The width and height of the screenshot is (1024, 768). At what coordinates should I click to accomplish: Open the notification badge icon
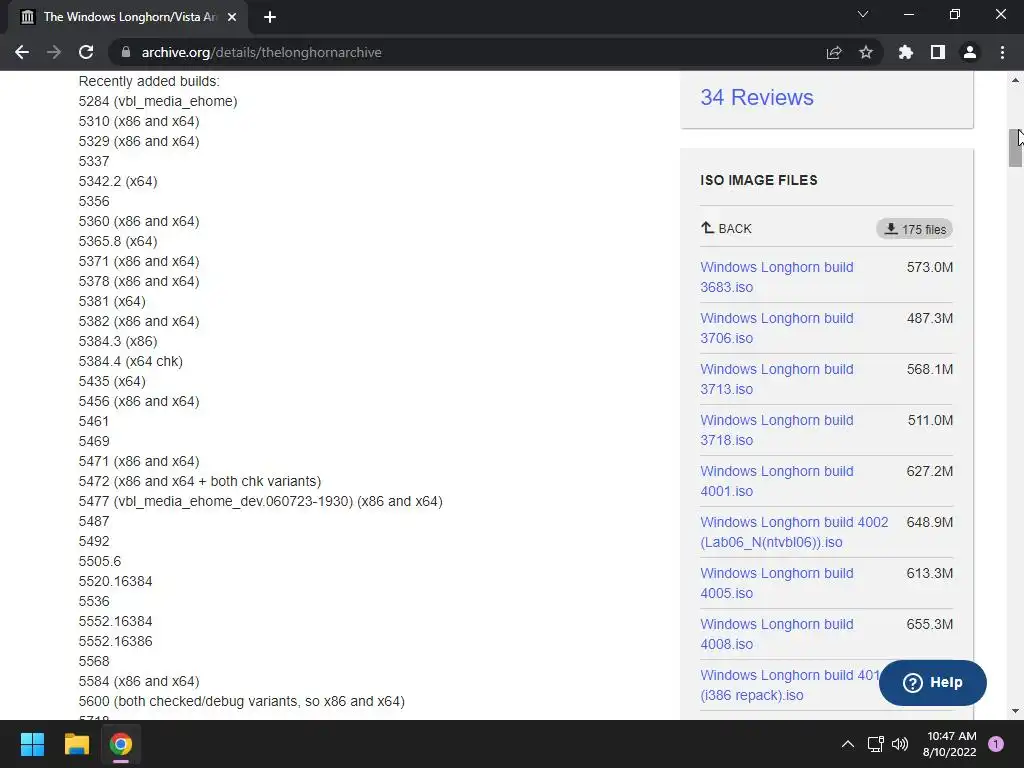tap(996, 744)
